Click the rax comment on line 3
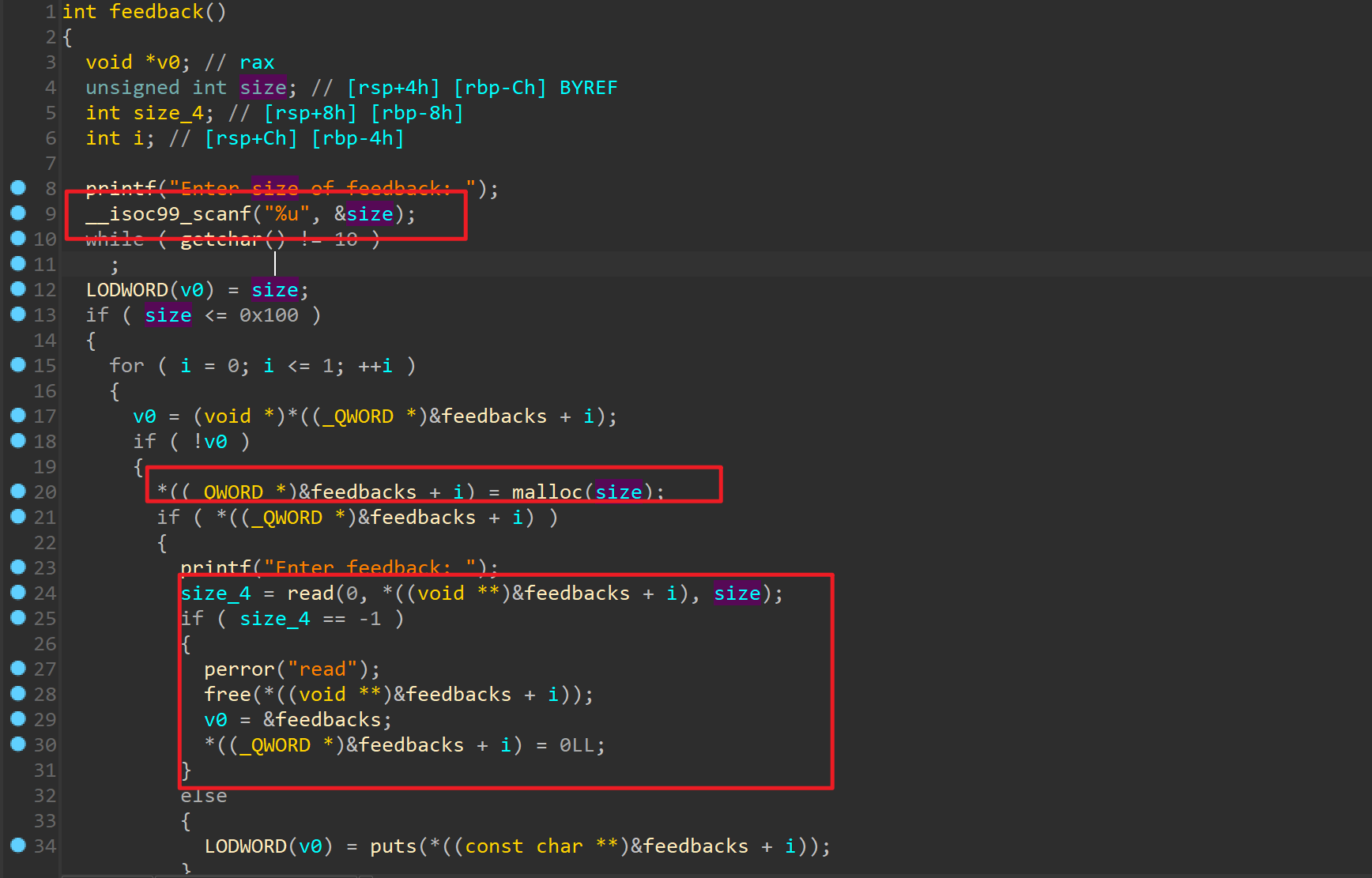Screen dimensions: 1372x878 [257, 62]
